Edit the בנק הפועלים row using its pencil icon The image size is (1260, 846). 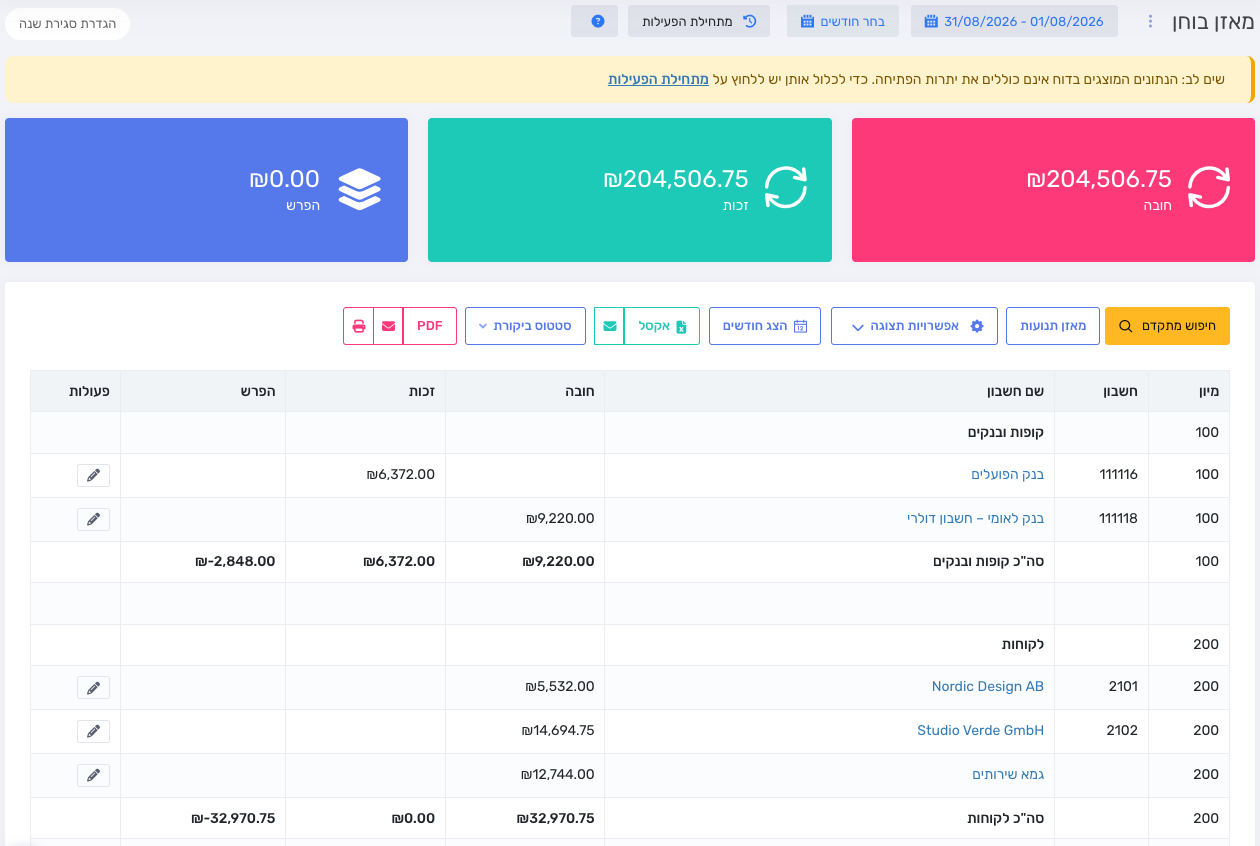point(93,475)
